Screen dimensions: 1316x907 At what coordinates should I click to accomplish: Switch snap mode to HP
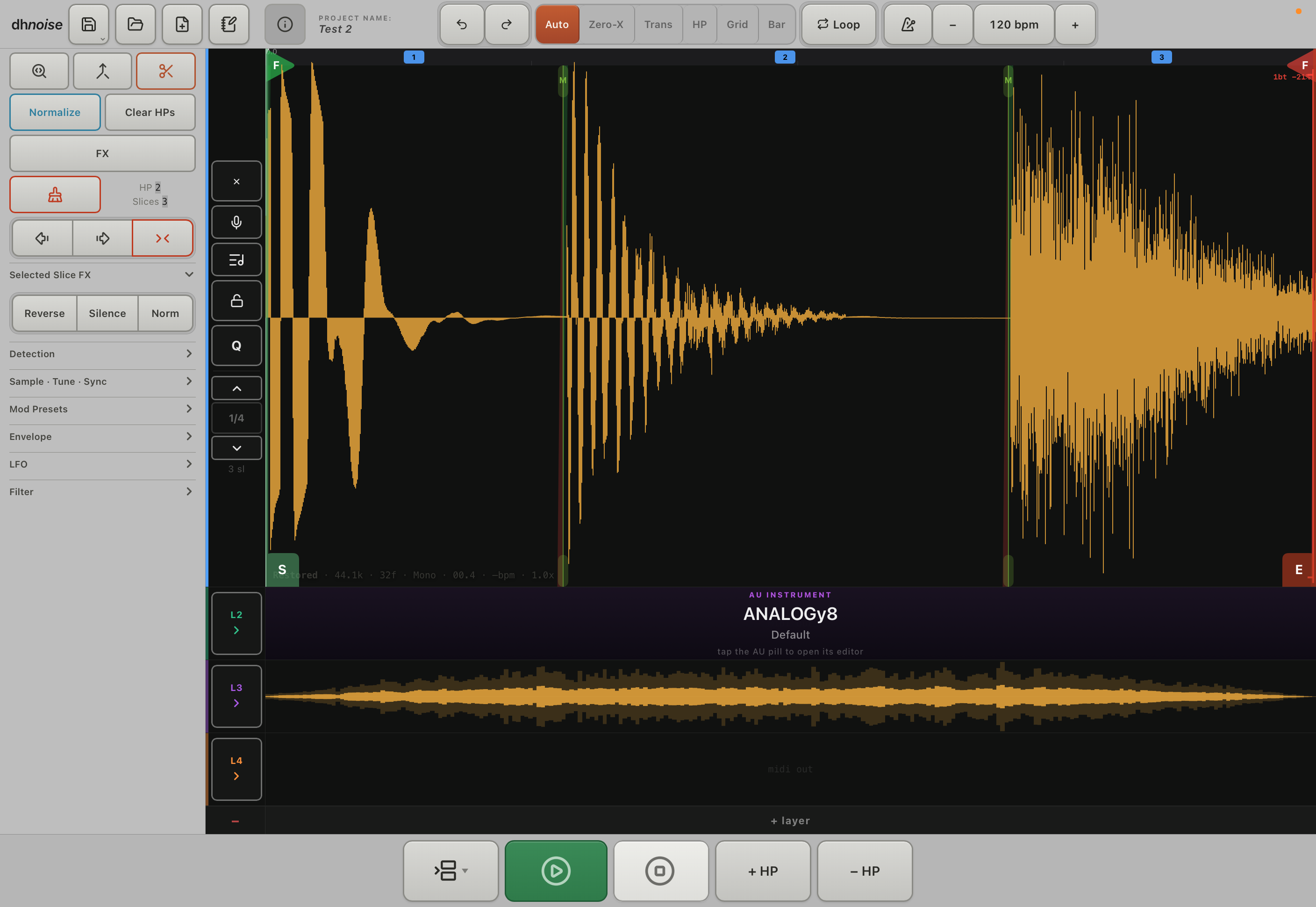coord(700,24)
